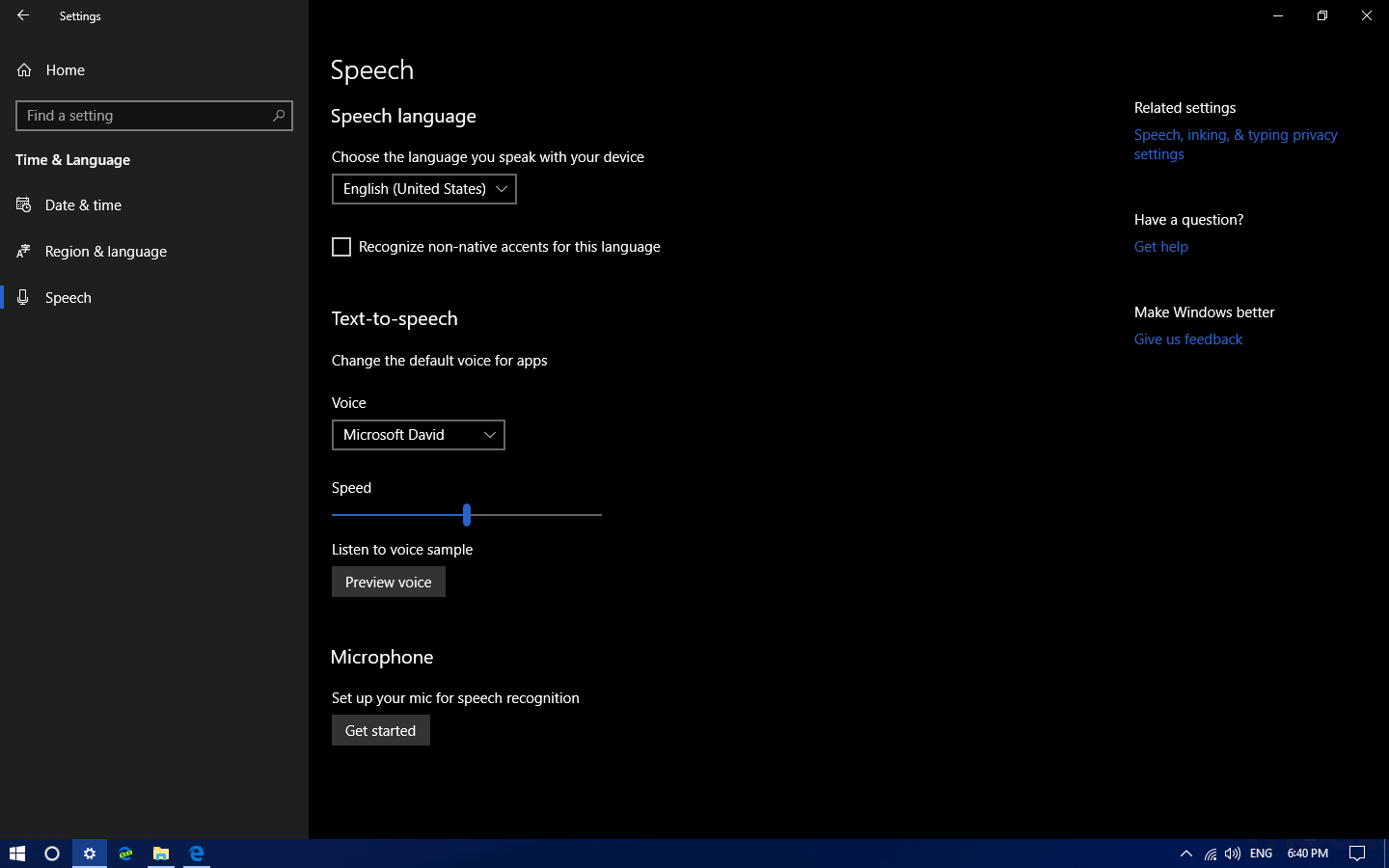The image size is (1389, 868).
Task: Click the ENG input language indicator
Action: click(1261, 854)
